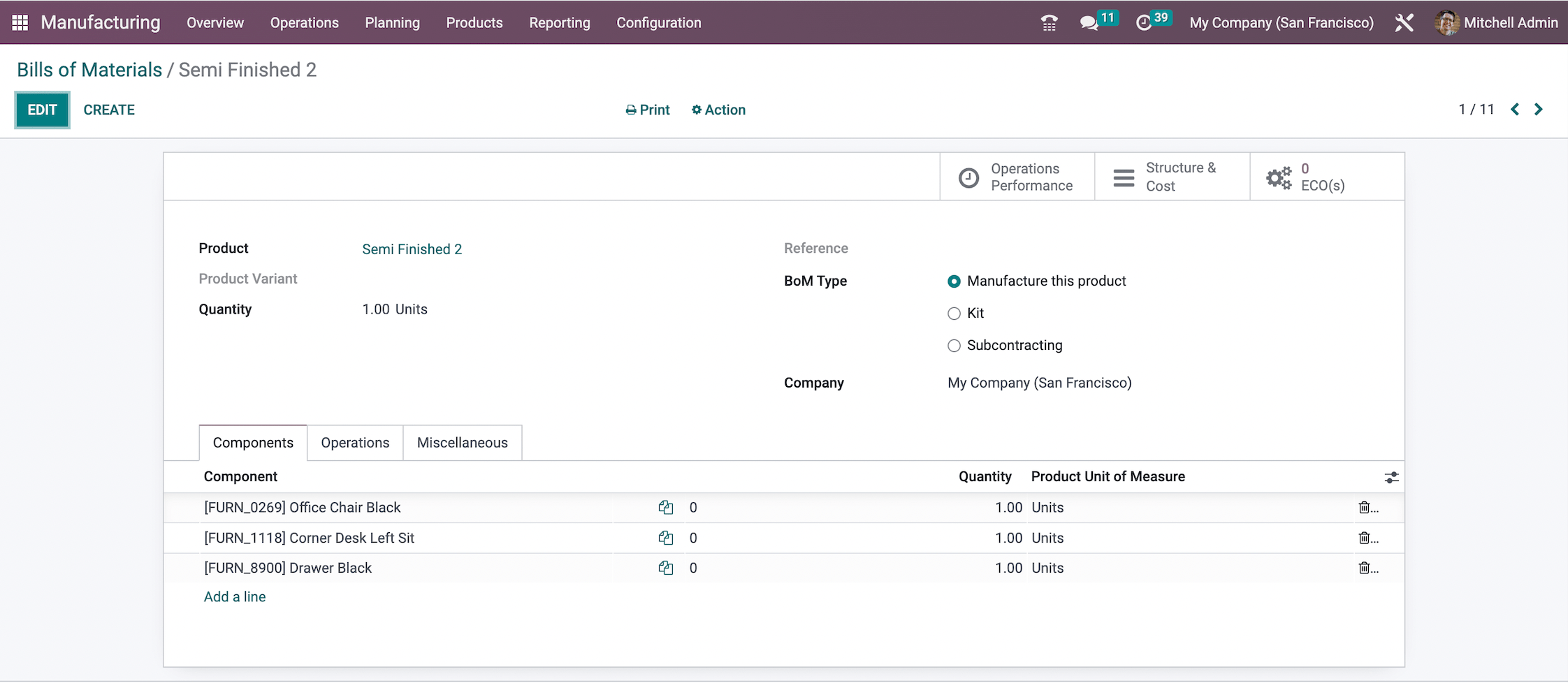Delete the Corner Desk Left Sit row
This screenshot has height=683, width=1568.
coord(1365,538)
